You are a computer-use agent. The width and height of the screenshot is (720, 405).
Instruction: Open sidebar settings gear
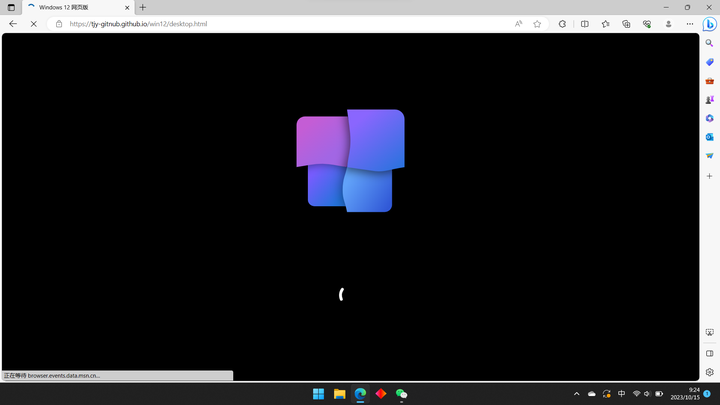pos(709,372)
